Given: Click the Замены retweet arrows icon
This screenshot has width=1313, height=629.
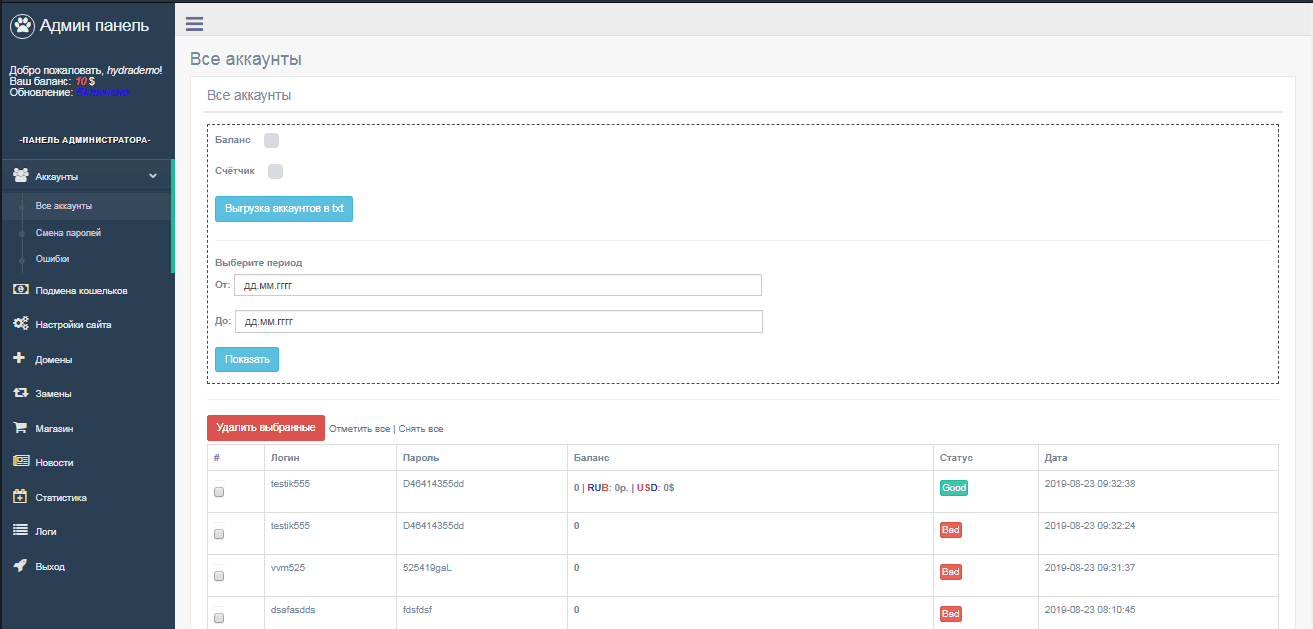Looking at the screenshot, I should pos(20,393).
